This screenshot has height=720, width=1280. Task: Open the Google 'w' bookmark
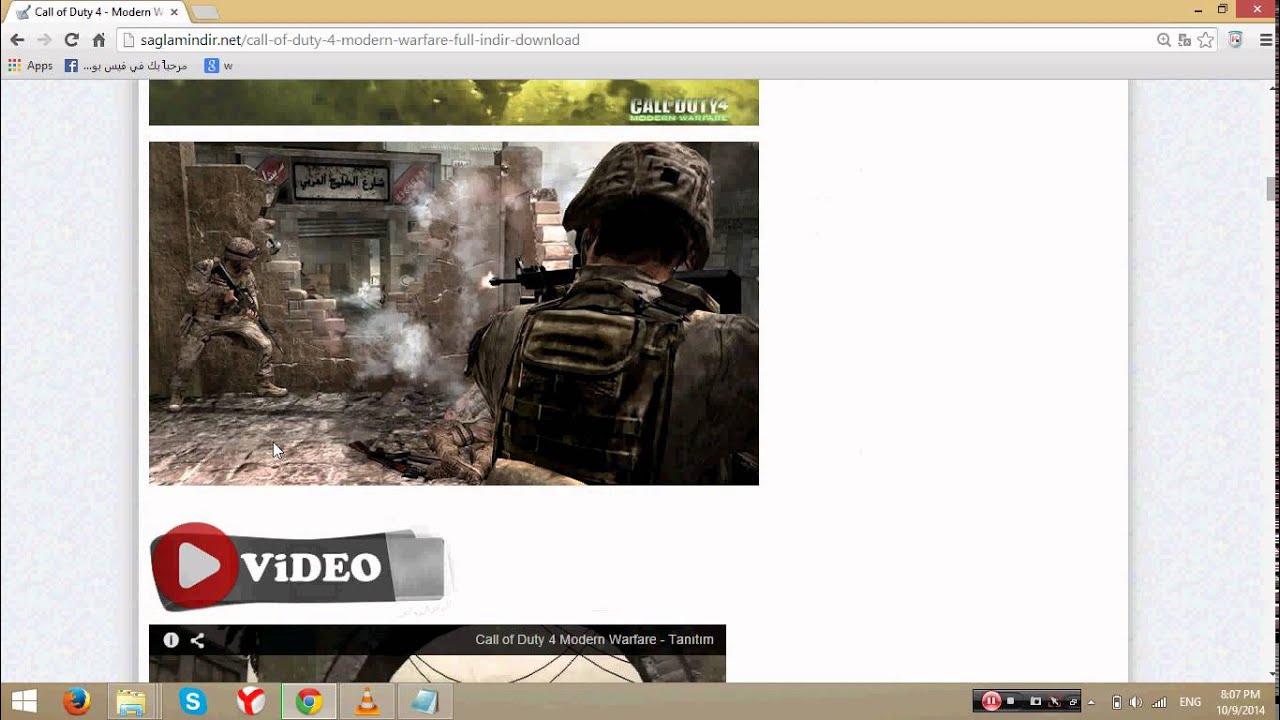tap(219, 66)
